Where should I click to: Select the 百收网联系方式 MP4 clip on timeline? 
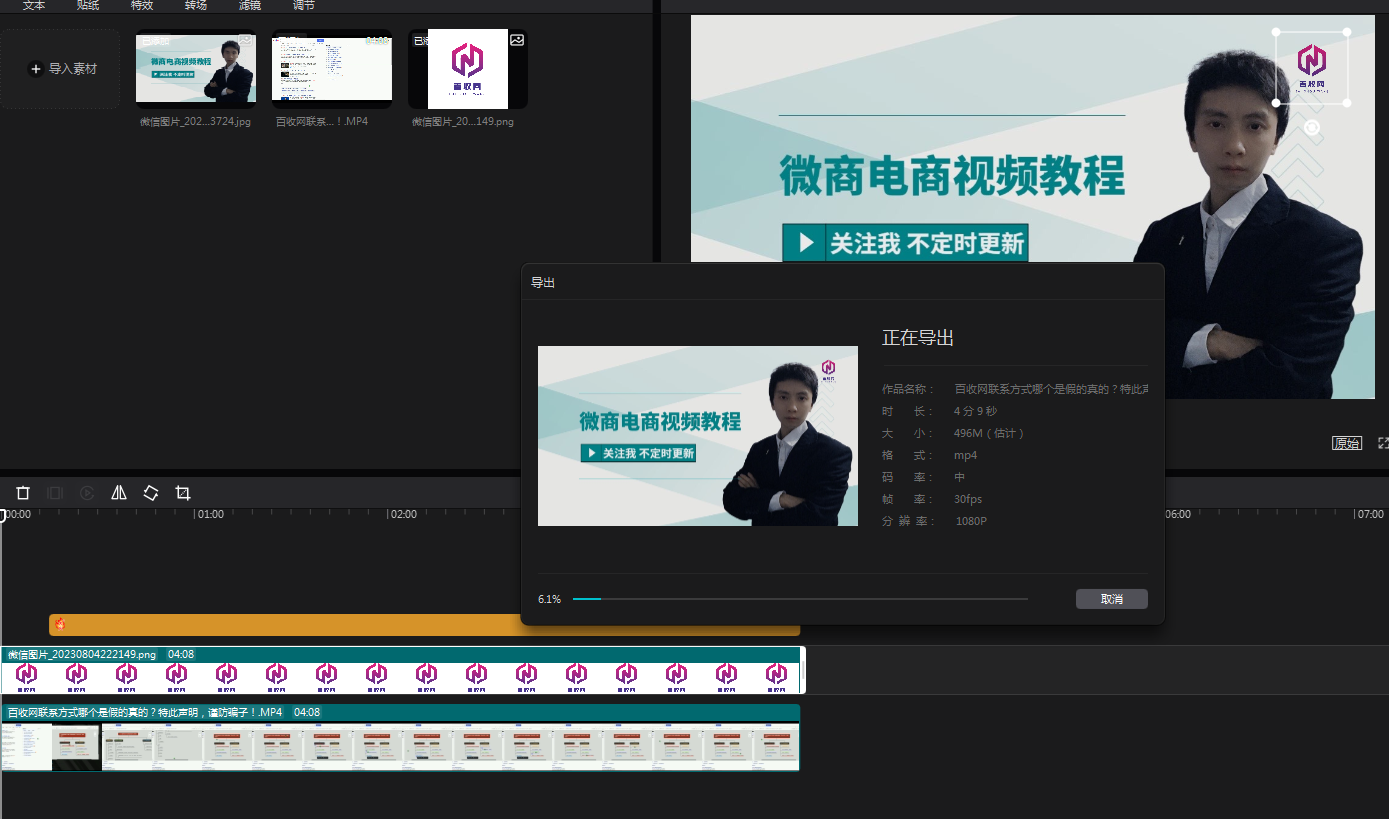pos(400,738)
